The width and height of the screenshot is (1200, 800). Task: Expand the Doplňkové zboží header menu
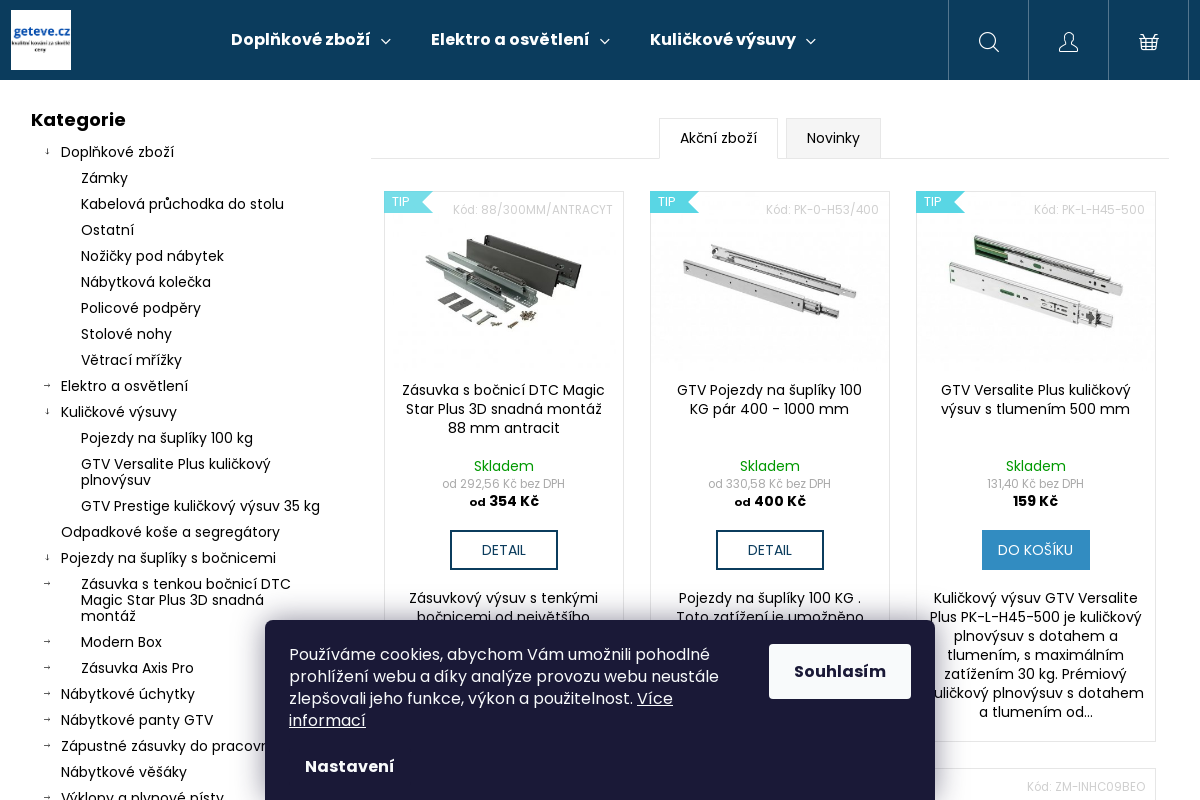click(x=310, y=40)
